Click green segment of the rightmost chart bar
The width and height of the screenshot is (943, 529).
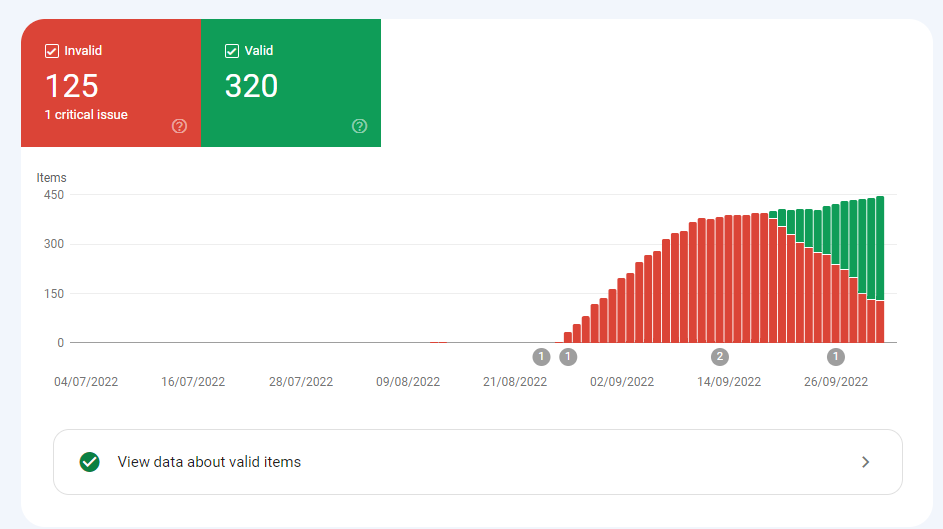point(880,245)
